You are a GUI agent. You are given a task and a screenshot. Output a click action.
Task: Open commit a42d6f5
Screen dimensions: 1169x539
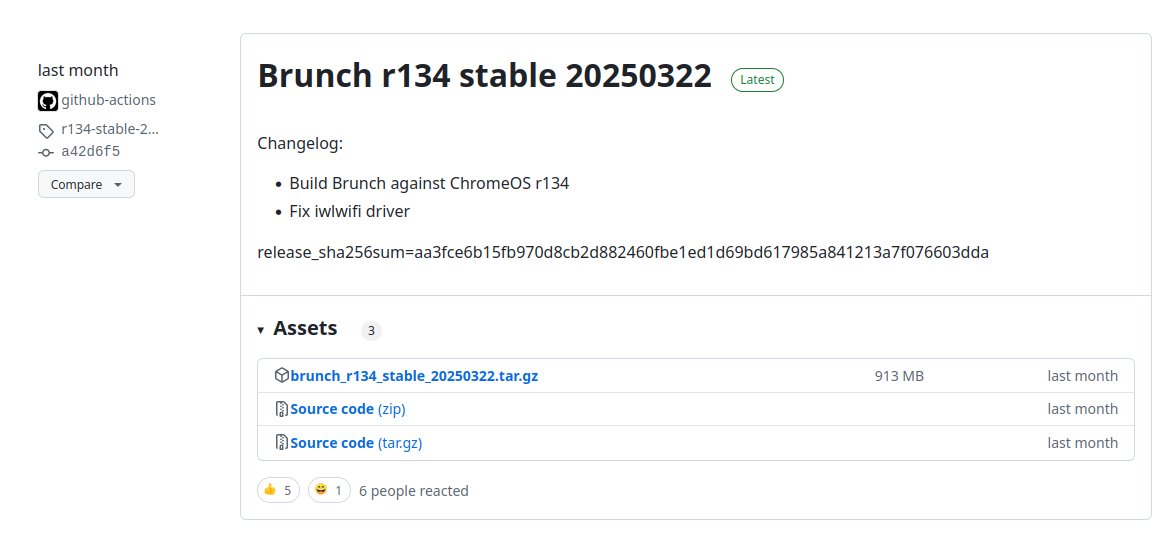pos(91,151)
